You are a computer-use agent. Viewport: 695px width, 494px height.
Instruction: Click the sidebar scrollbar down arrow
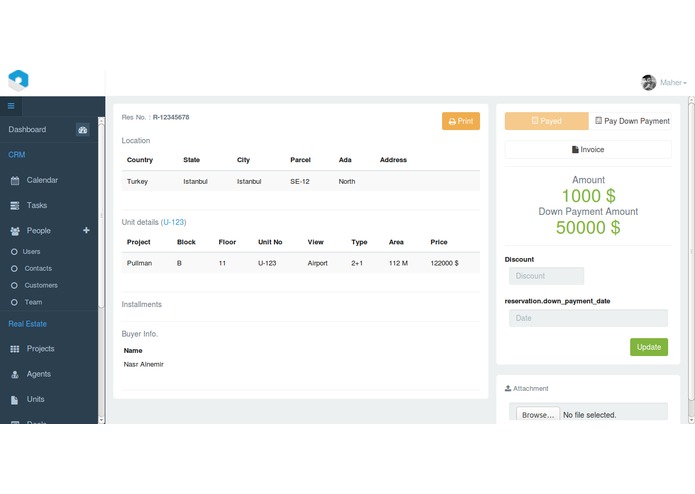pyautogui.click(x=102, y=420)
